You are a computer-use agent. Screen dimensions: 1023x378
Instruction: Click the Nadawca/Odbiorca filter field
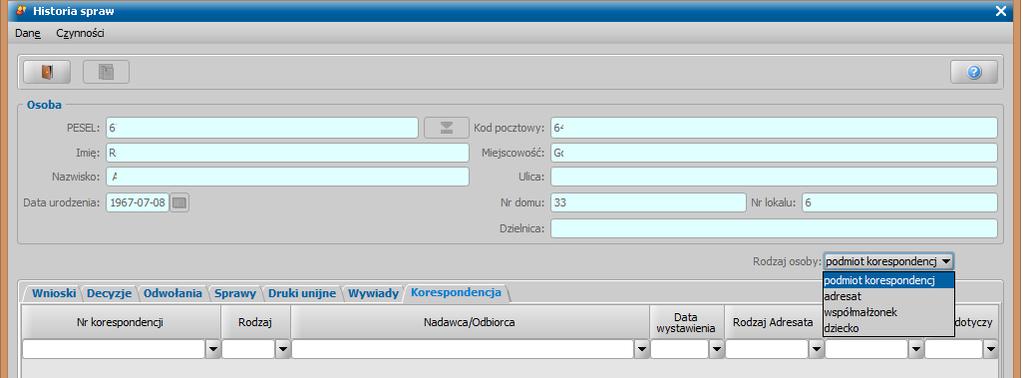(463, 350)
